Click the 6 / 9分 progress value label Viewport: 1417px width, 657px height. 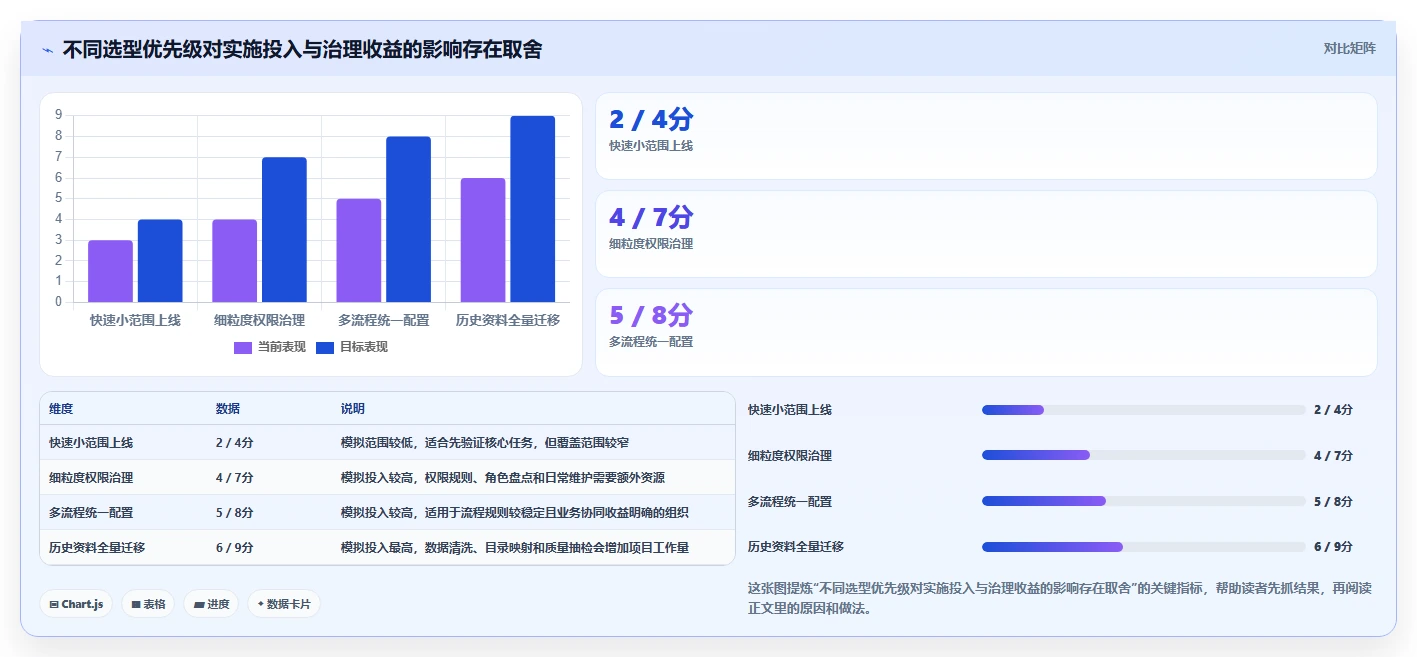point(1333,547)
